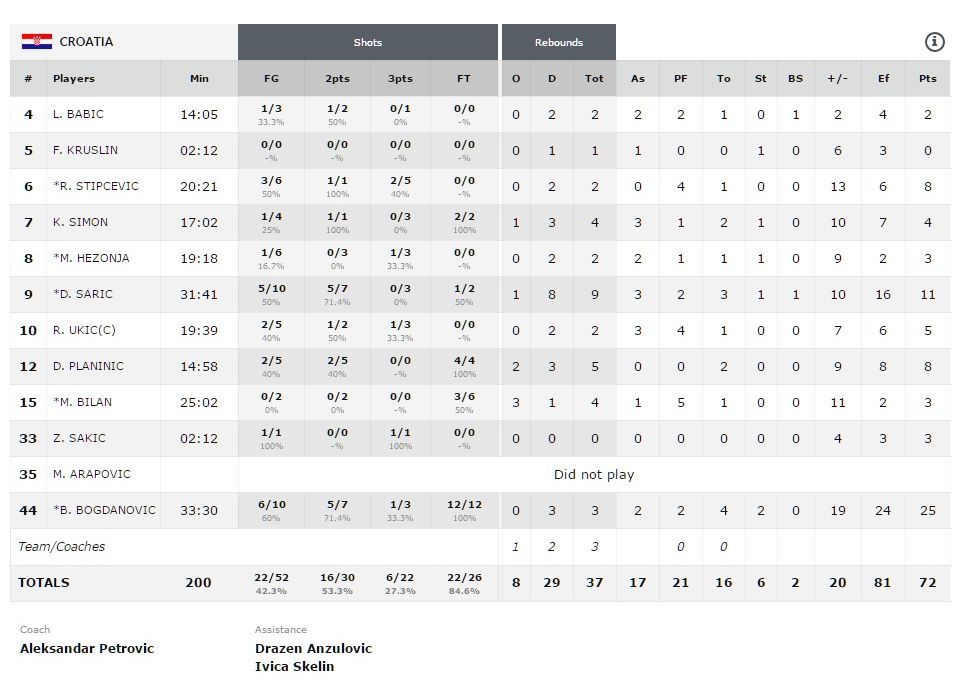Click the Rebounds group header
The width and height of the screenshot is (954, 688).
coord(558,42)
